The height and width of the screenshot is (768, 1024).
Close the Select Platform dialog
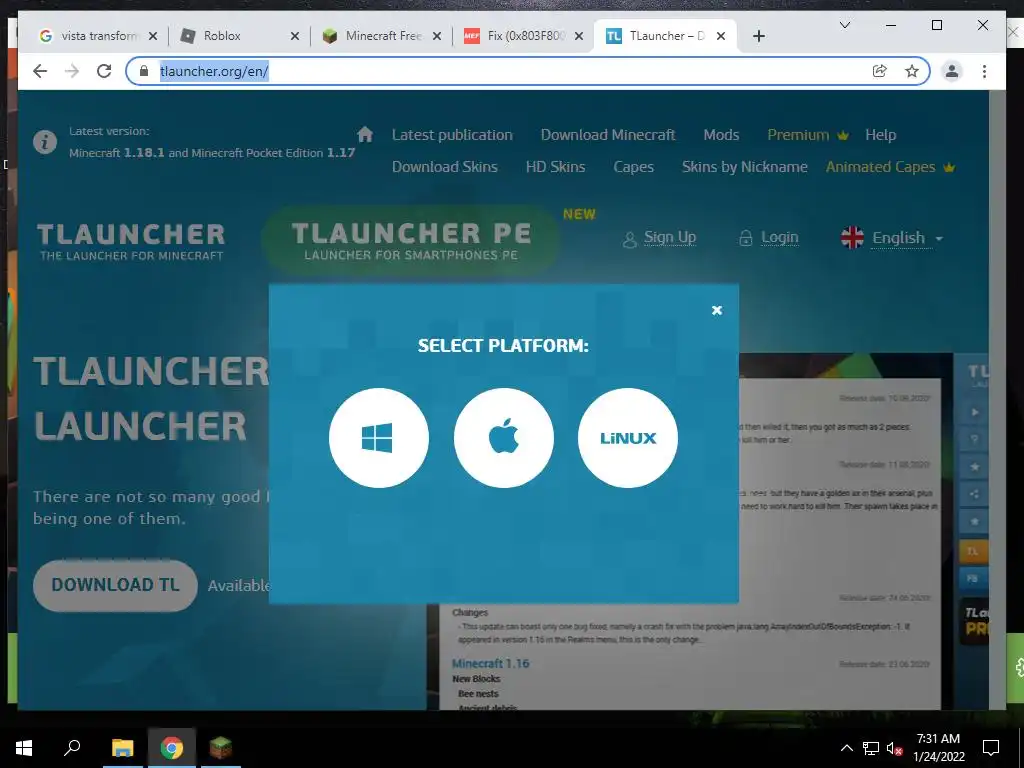(x=716, y=310)
